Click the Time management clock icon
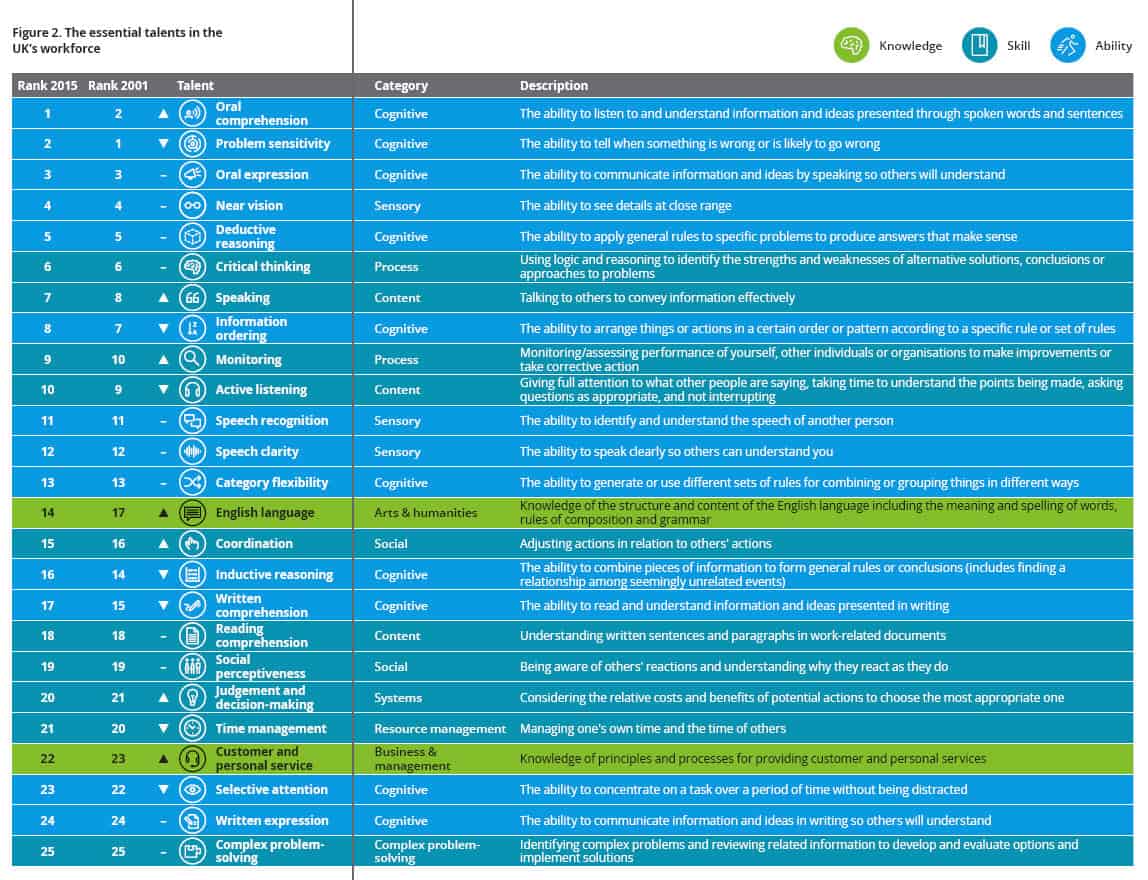This screenshot has height=880, width=1148. (192, 728)
